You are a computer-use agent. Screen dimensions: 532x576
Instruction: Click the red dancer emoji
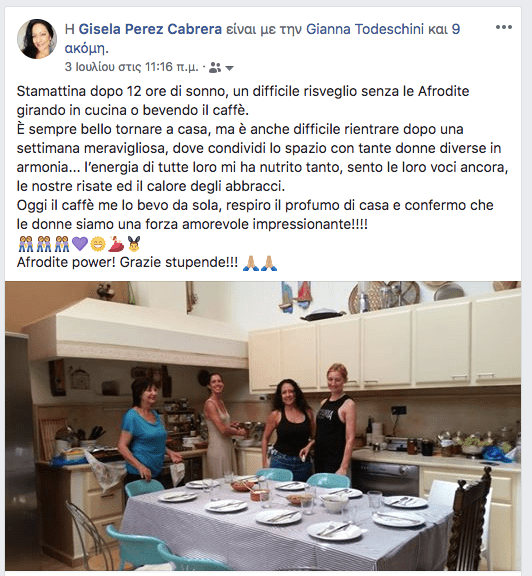[116, 244]
